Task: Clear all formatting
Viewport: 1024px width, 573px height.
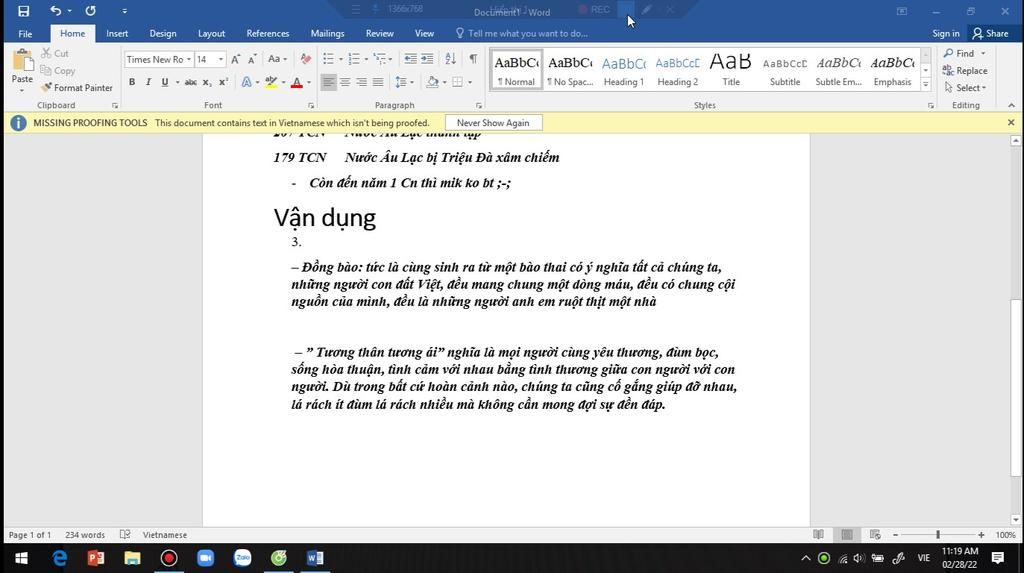Action: tap(306, 59)
